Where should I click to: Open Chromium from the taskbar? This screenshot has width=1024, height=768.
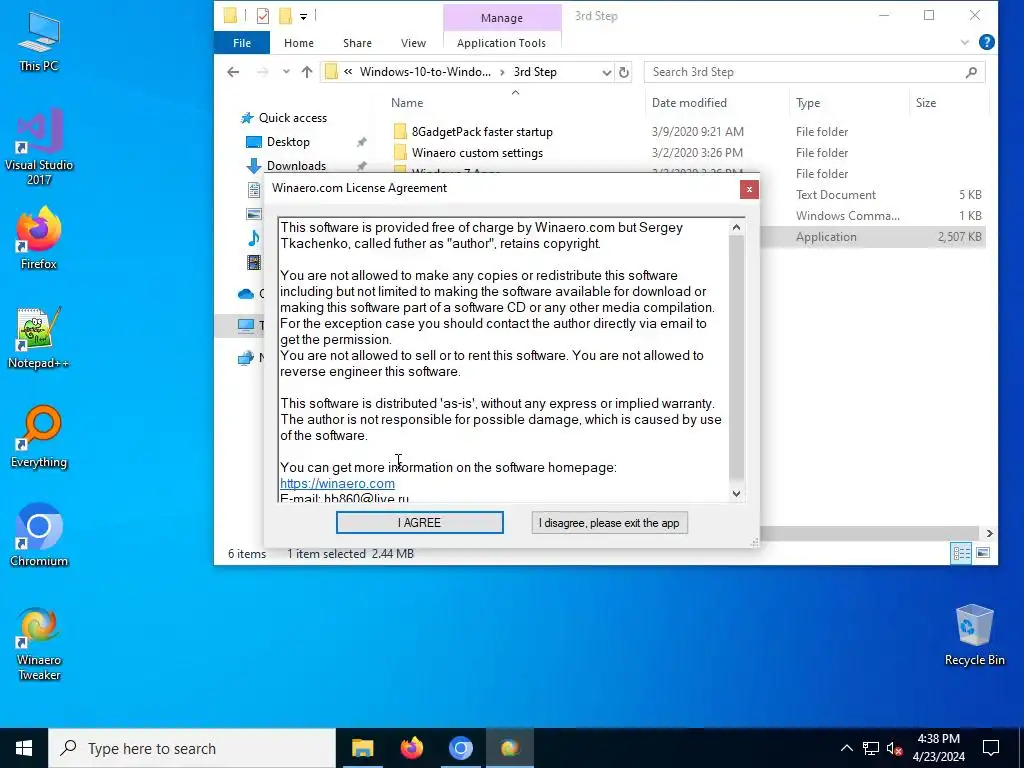(460, 748)
